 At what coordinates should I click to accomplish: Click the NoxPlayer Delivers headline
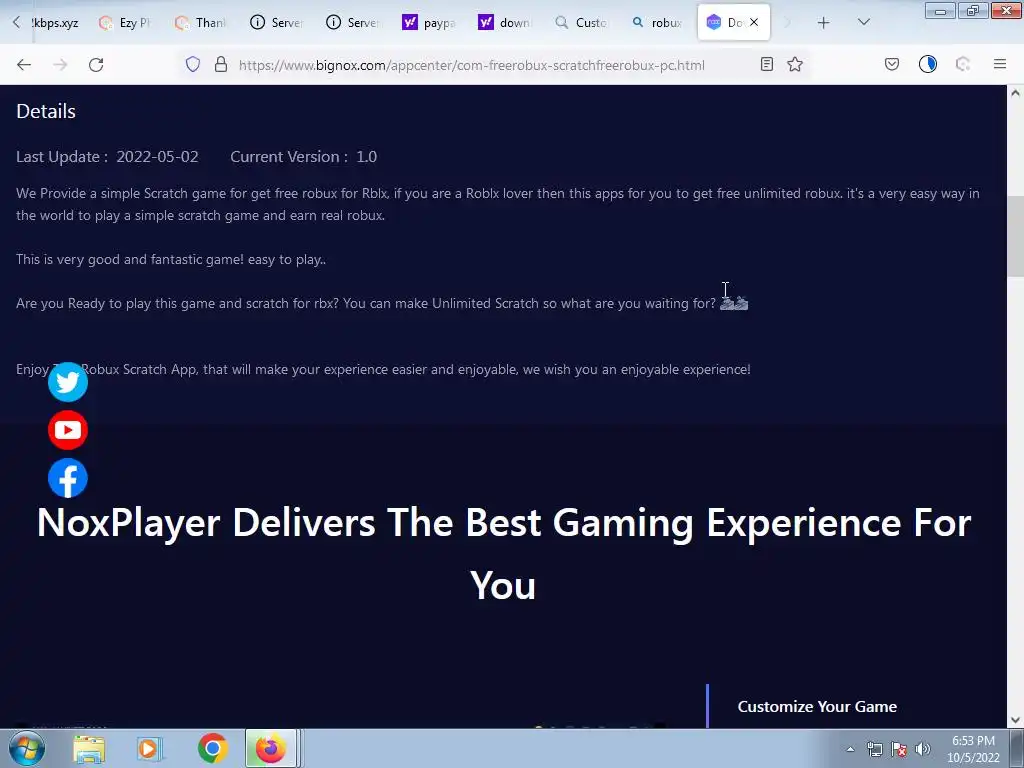pyautogui.click(x=504, y=553)
